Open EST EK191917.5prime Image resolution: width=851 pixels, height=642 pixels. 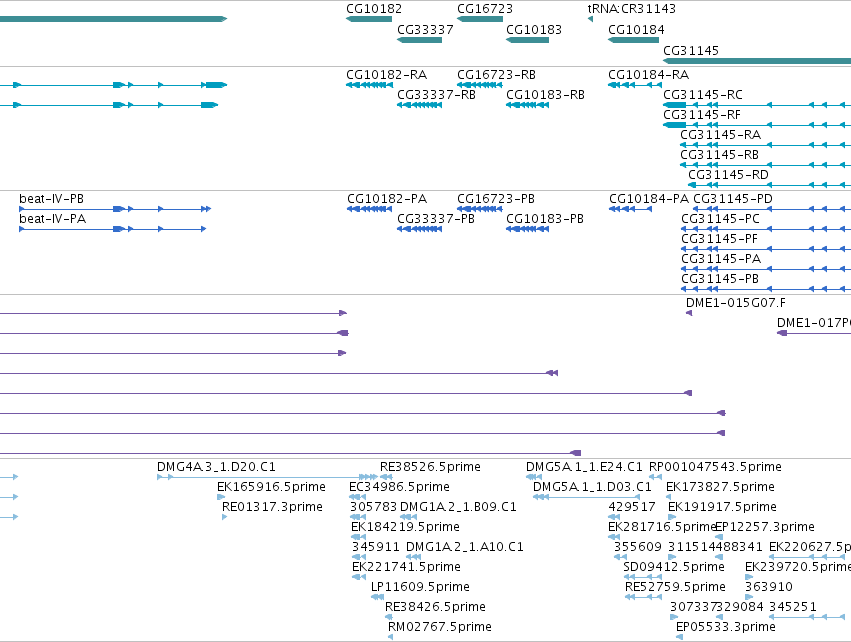click(722, 507)
